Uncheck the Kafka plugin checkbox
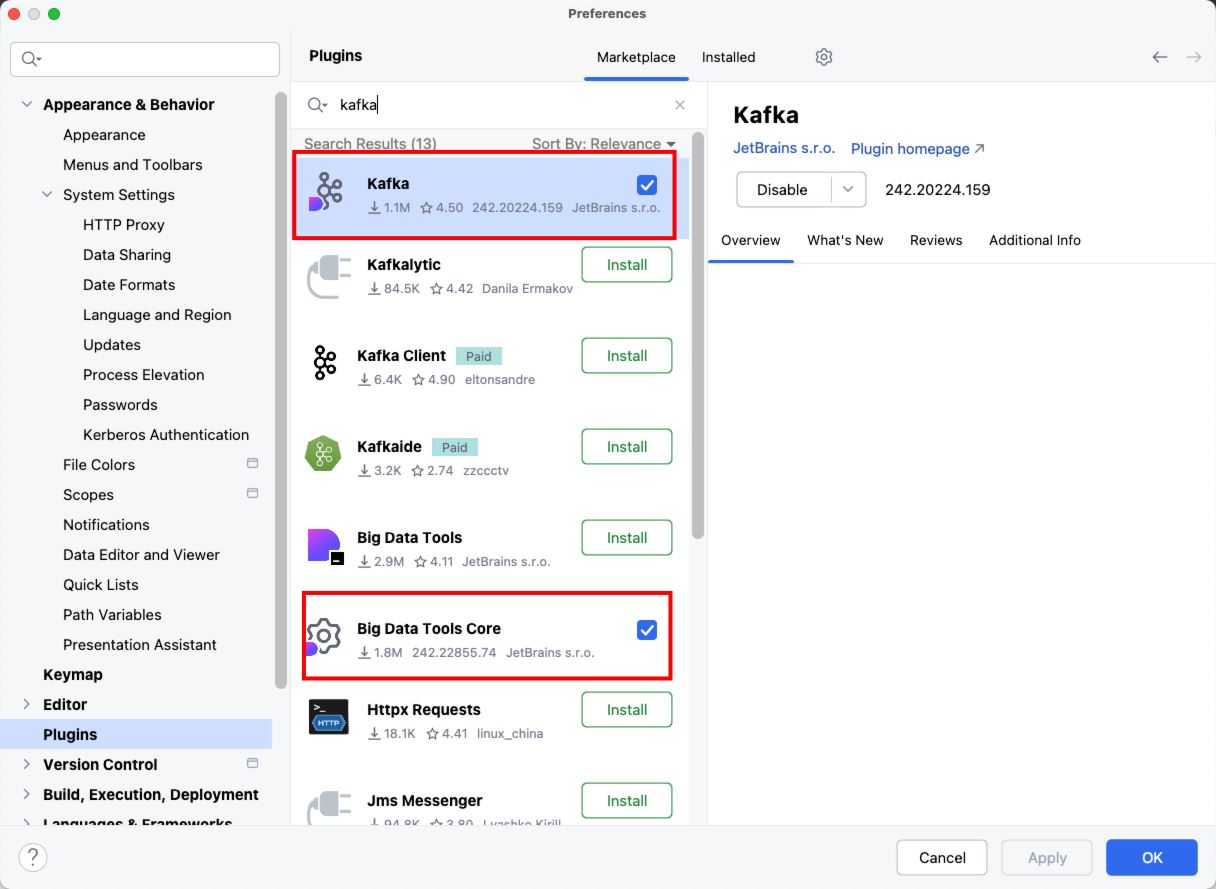This screenshot has width=1216, height=889. pos(647,185)
